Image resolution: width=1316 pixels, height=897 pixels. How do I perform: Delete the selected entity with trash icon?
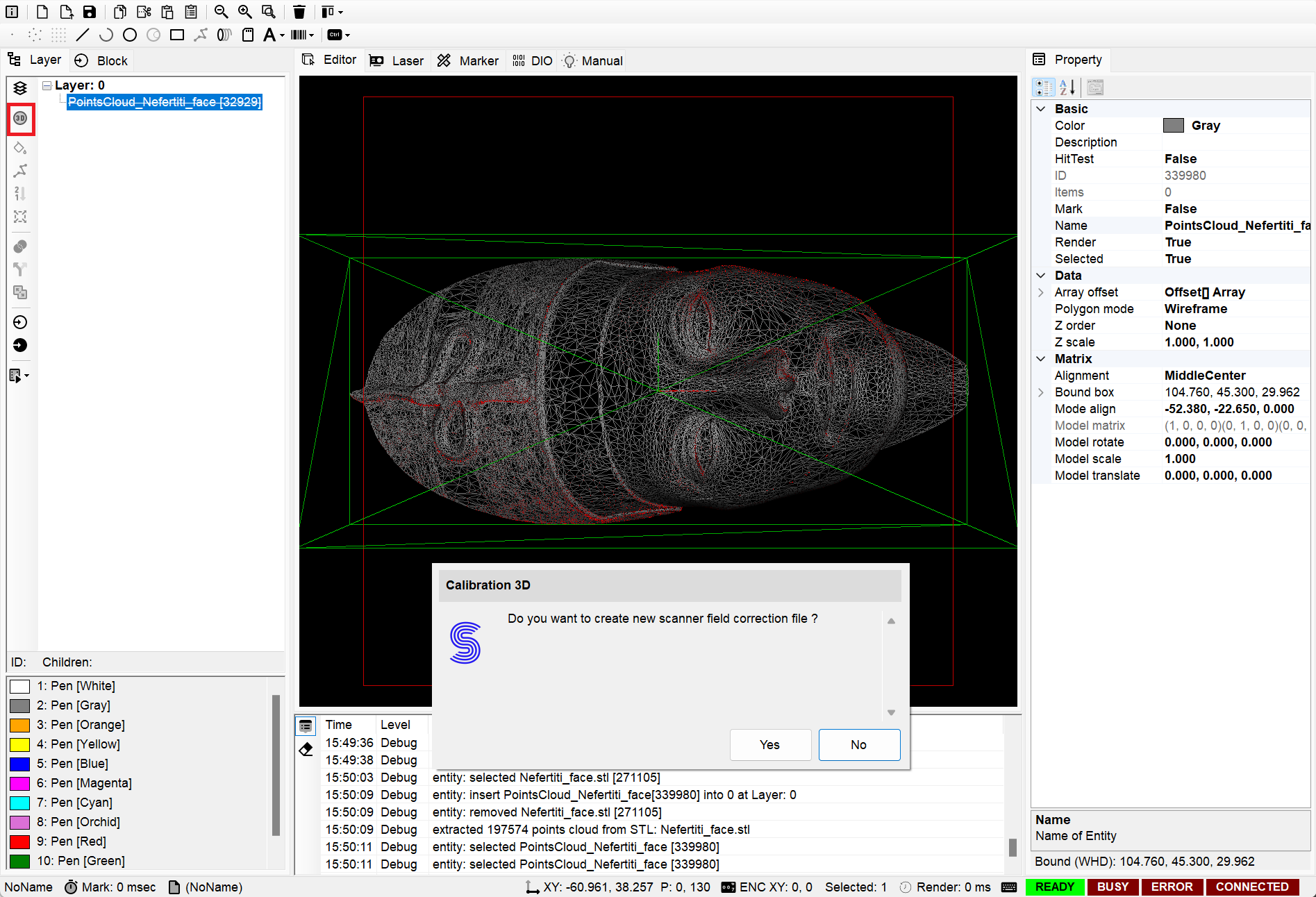(x=299, y=12)
